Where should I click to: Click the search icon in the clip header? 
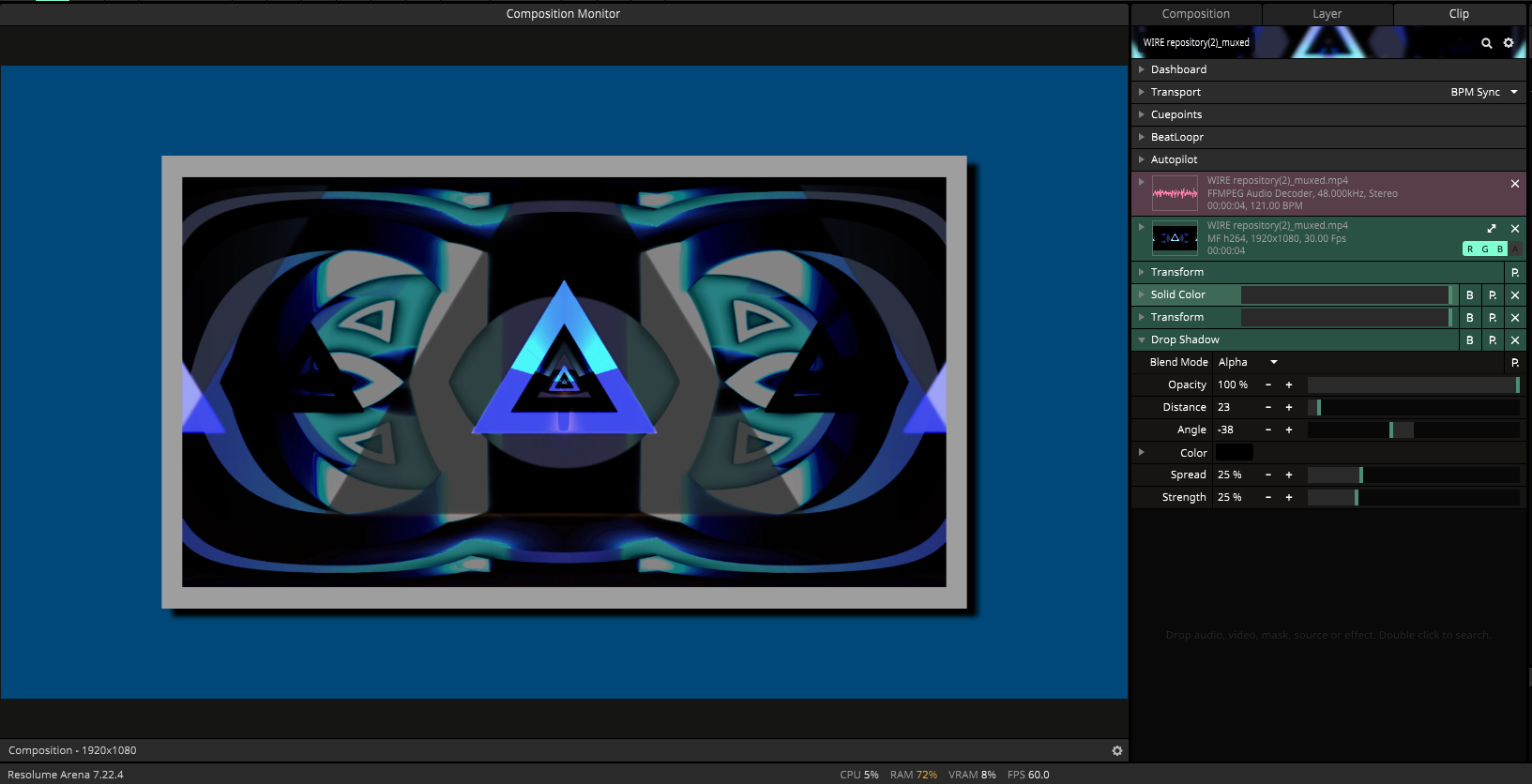pos(1486,43)
